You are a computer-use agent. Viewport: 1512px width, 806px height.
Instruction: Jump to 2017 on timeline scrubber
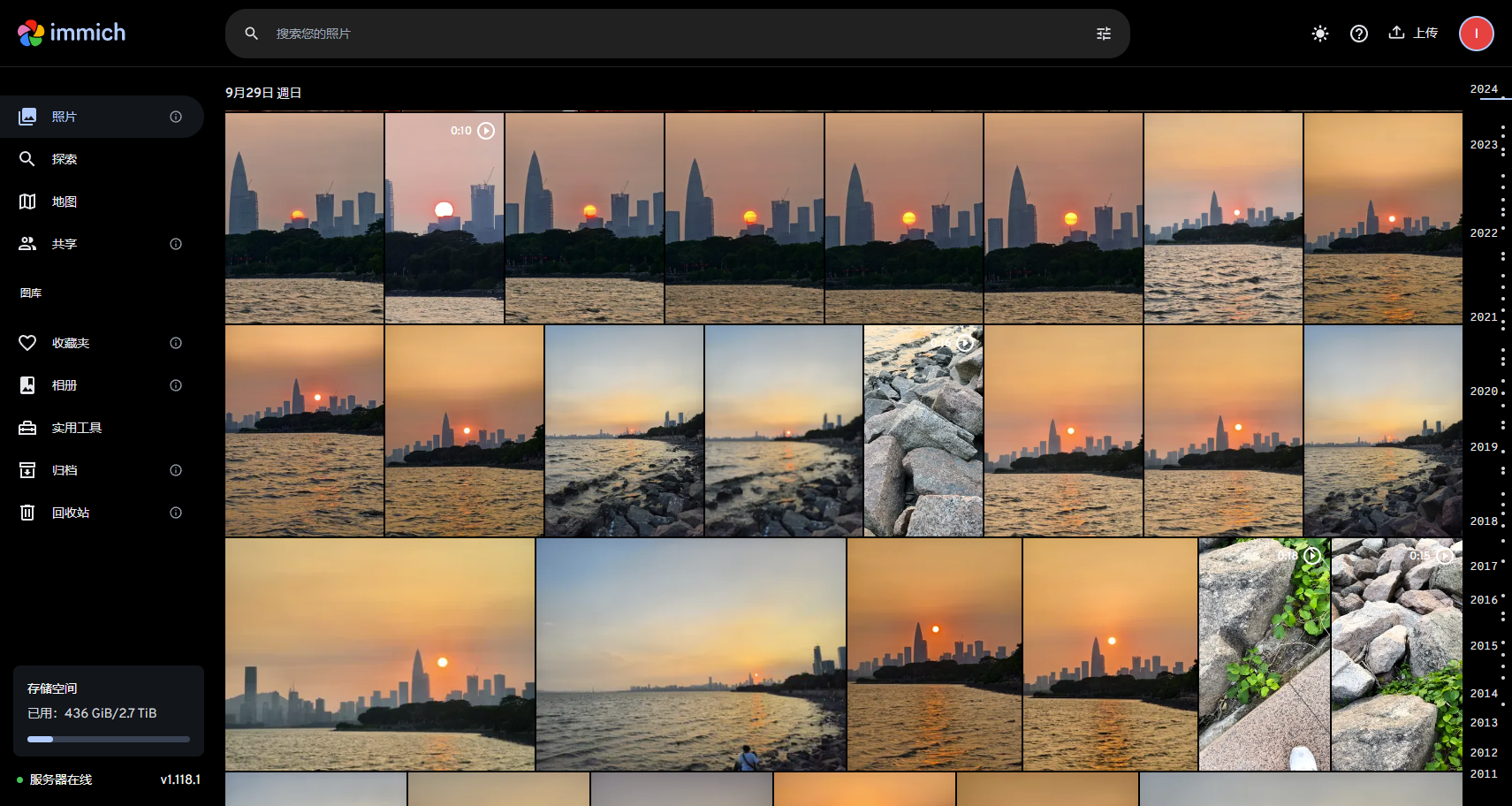[x=1484, y=566]
